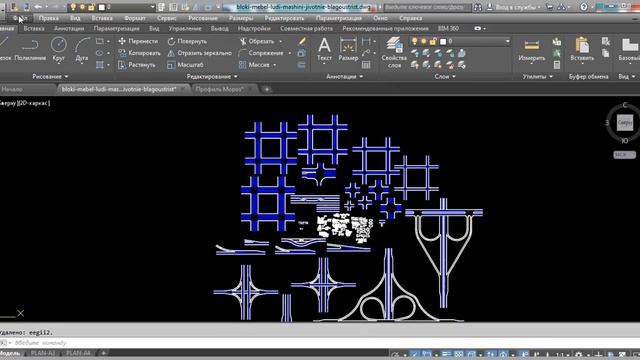Toggle the layer on/off bulb in the ribbon layer list
Image resolution: width=640 pixels, height=360 pixels.
(x=414, y=41)
